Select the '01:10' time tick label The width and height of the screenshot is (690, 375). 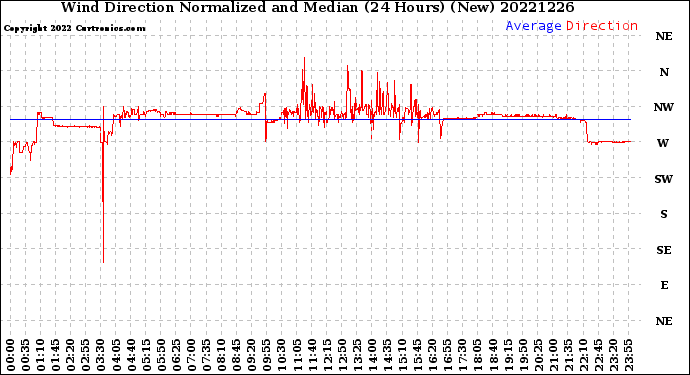tap(40, 355)
